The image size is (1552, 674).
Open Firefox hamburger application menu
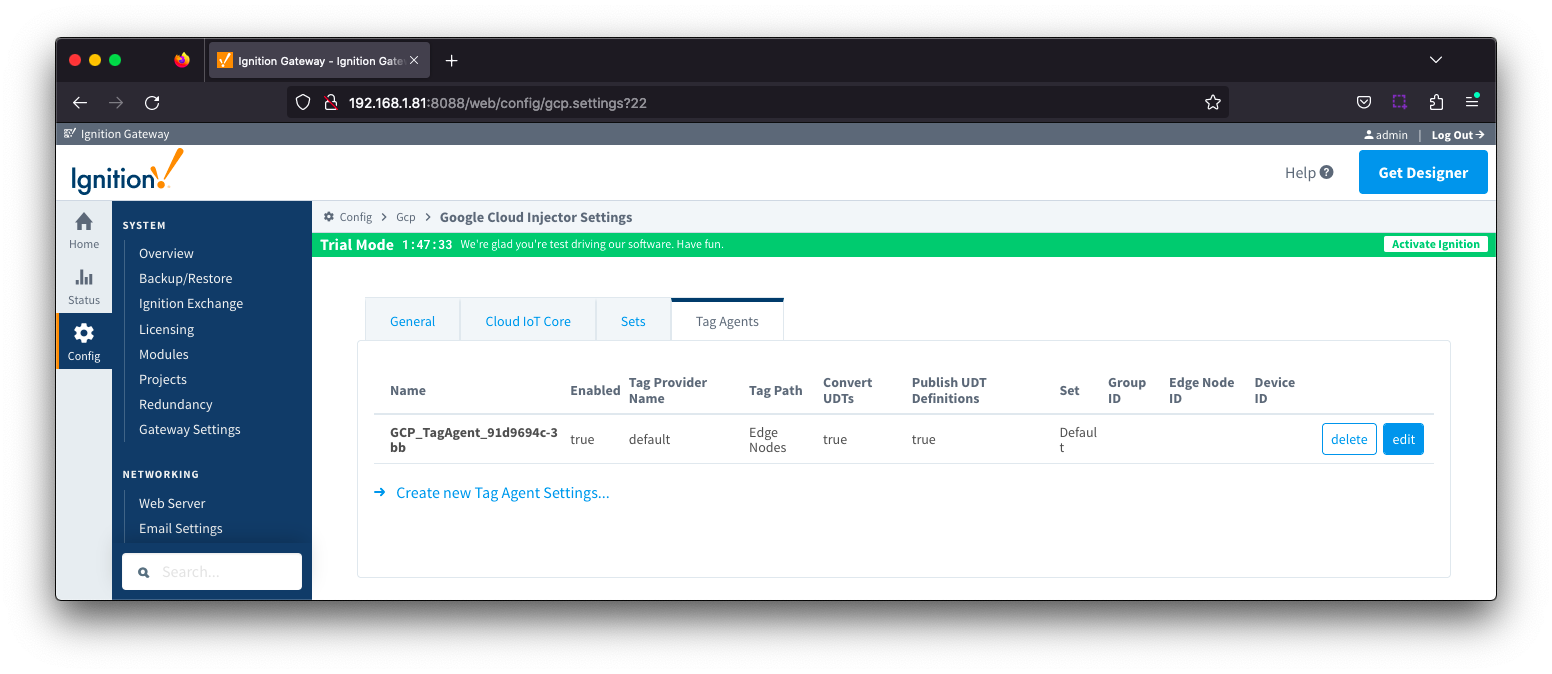coord(1472,102)
